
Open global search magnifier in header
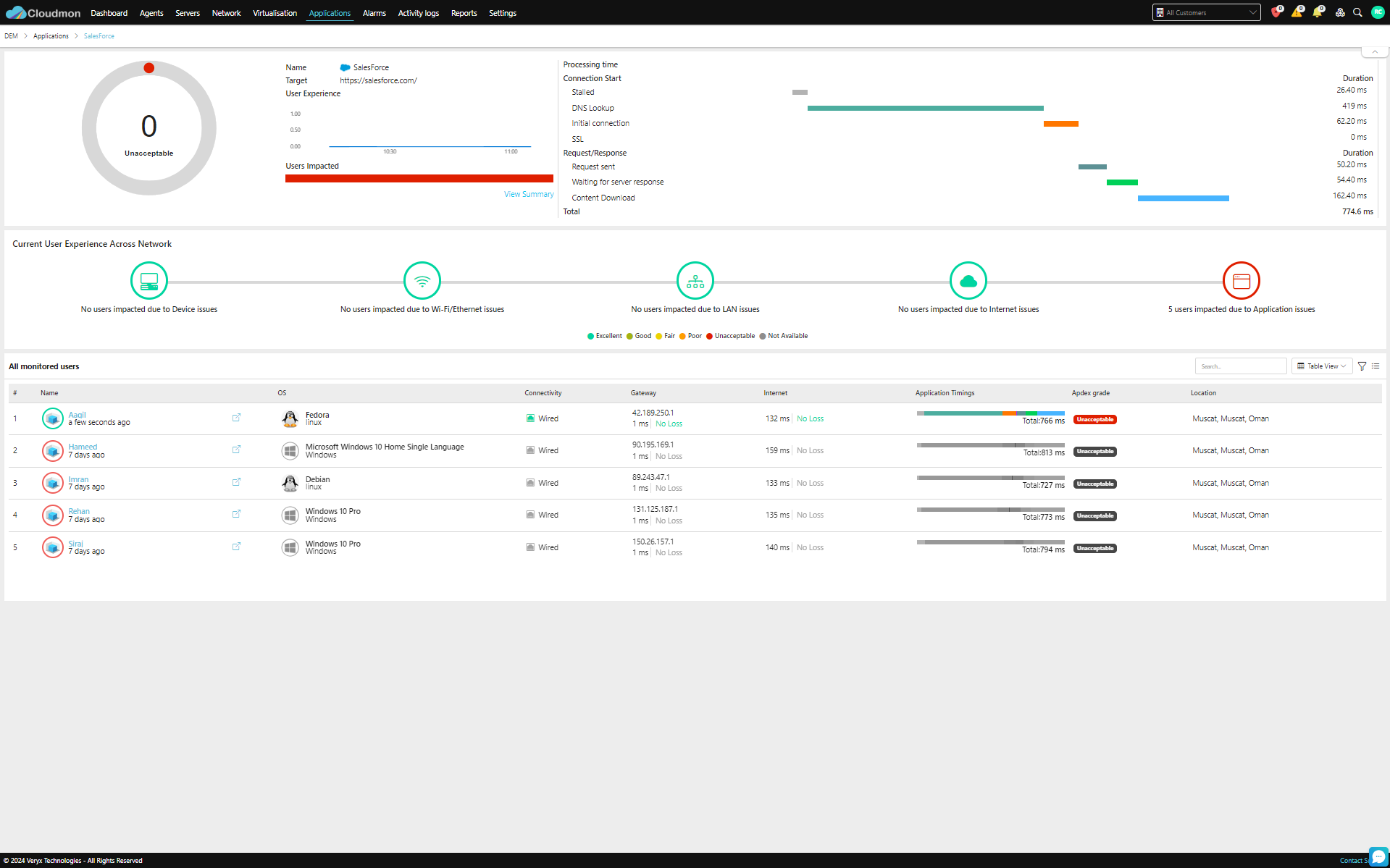pyautogui.click(x=1358, y=12)
